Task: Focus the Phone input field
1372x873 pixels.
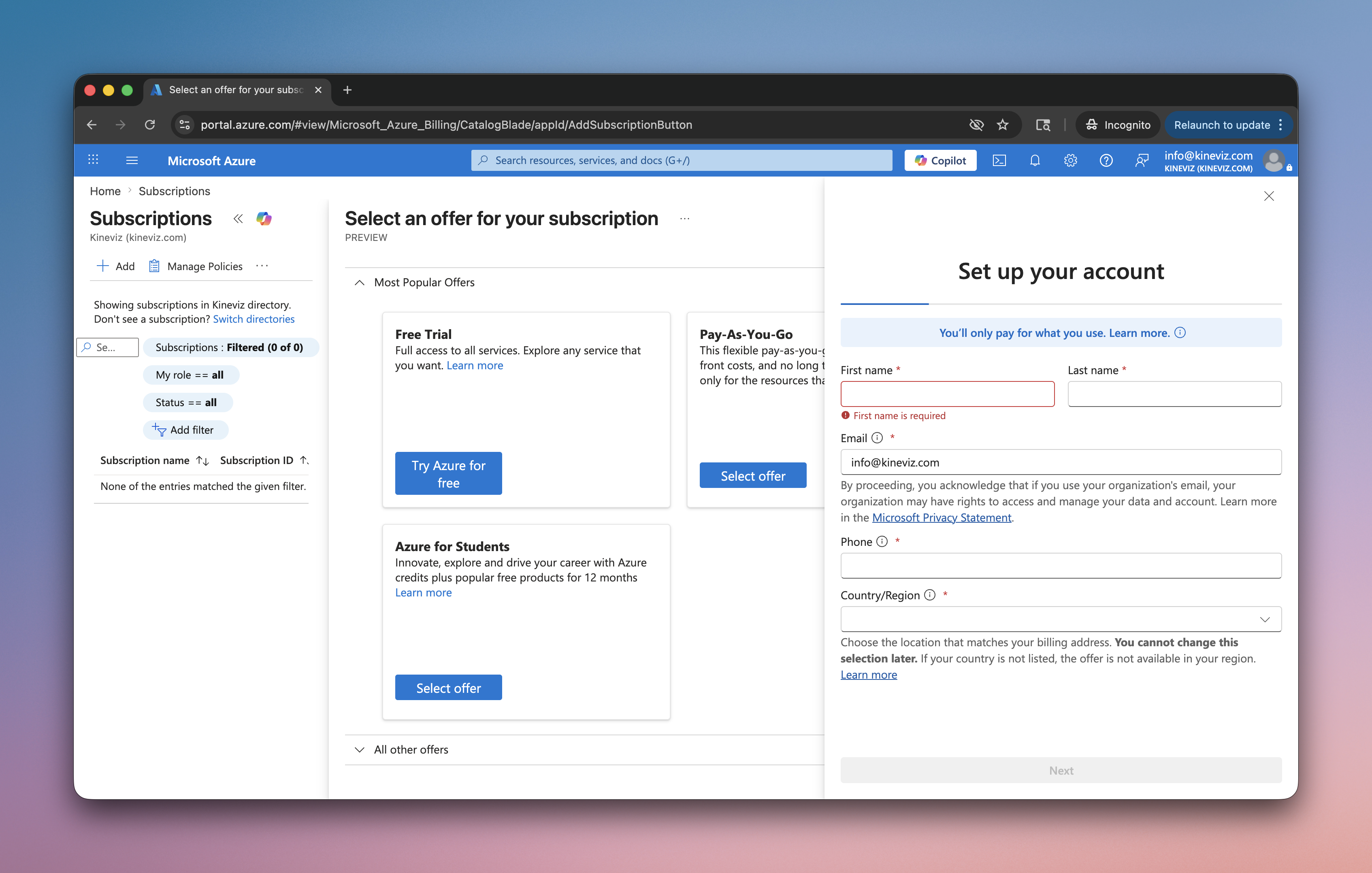Action: coord(1061,566)
